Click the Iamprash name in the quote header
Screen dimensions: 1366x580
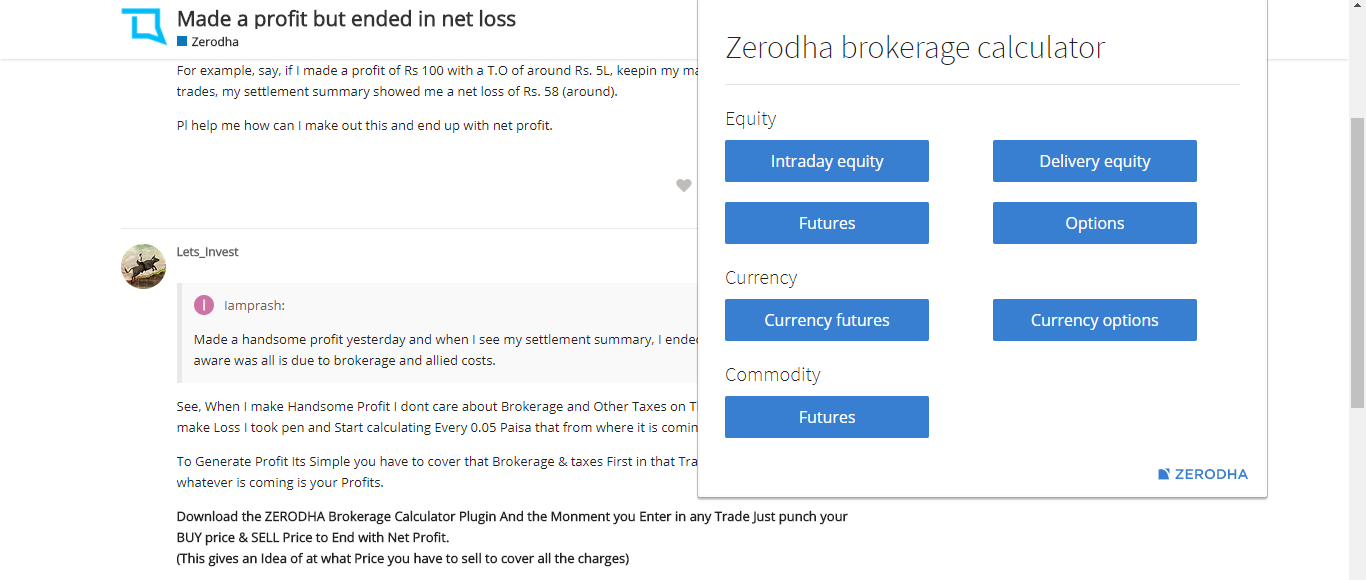(x=254, y=306)
